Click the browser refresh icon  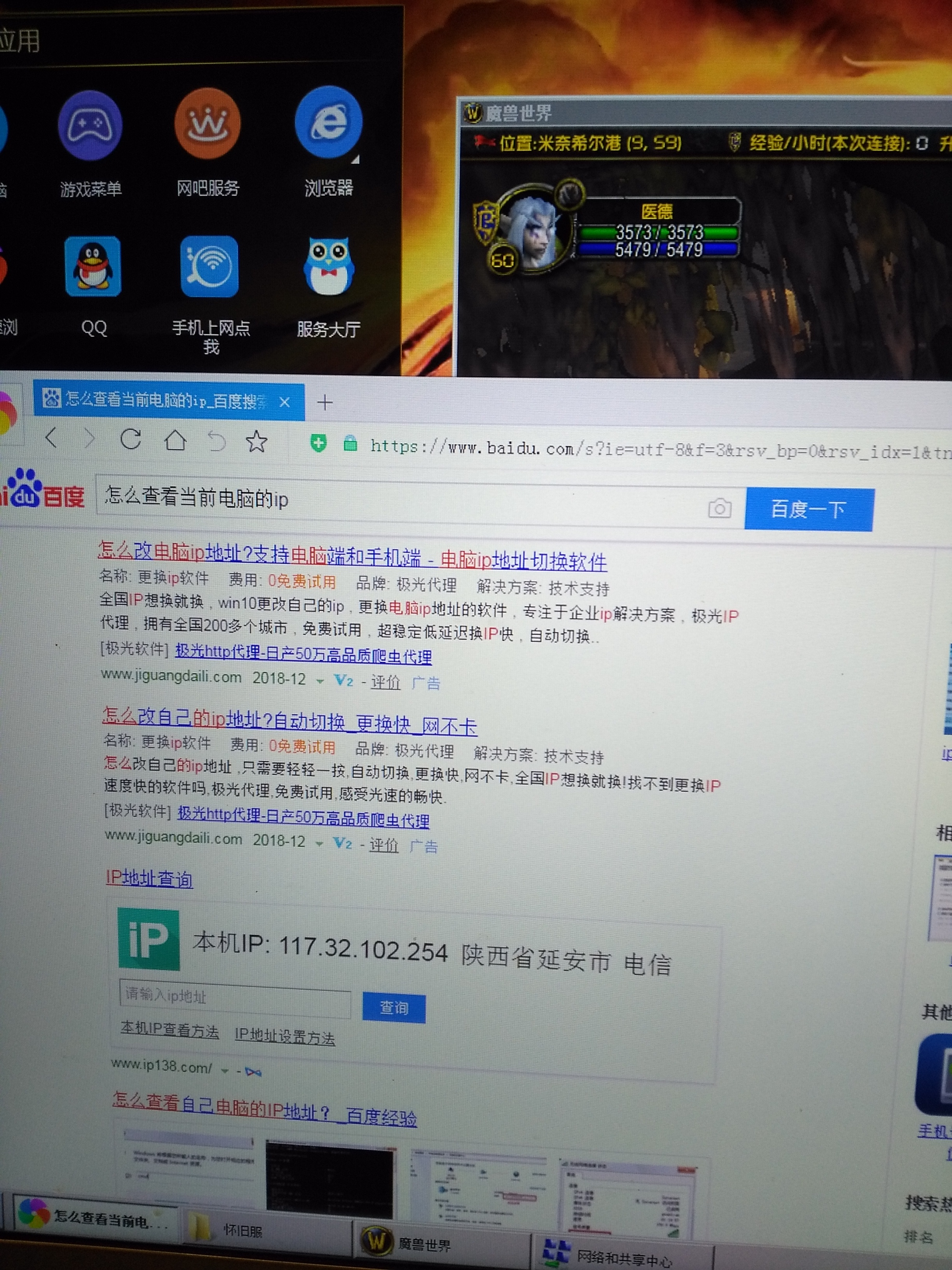click(131, 440)
